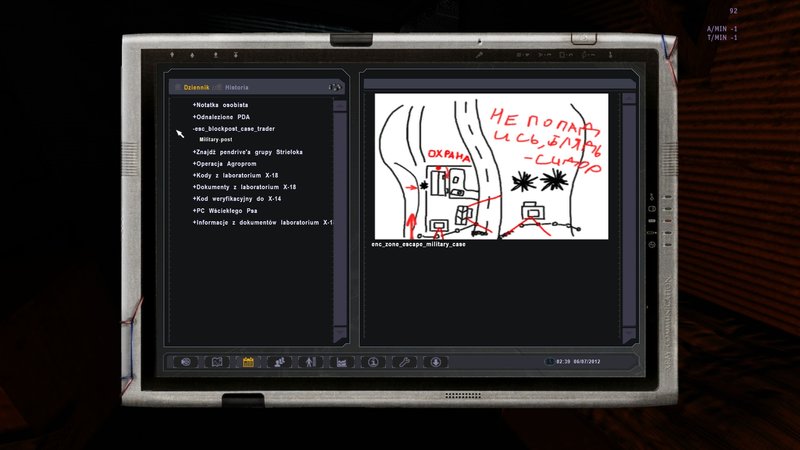800x450 pixels.
Task: Click the download arrow icon in toolbar
Action: [x=435, y=362]
